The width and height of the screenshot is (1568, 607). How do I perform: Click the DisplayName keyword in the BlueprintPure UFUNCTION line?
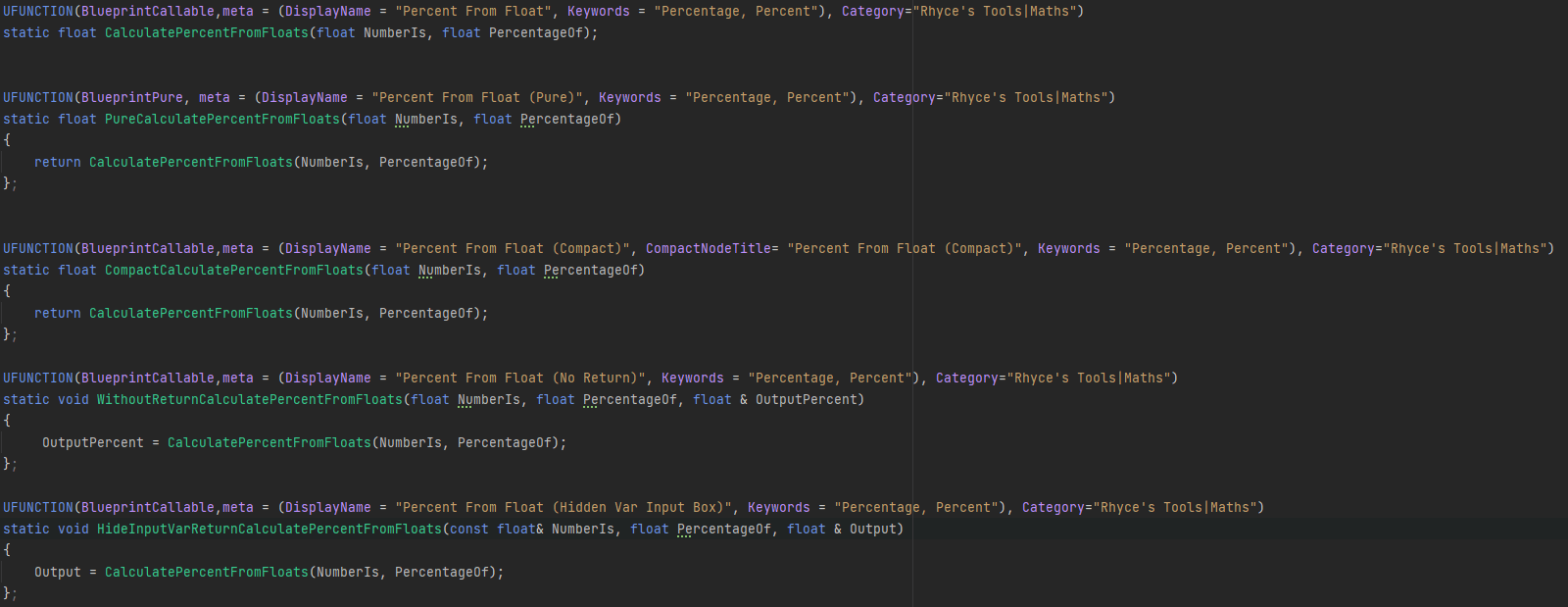click(305, 97)
